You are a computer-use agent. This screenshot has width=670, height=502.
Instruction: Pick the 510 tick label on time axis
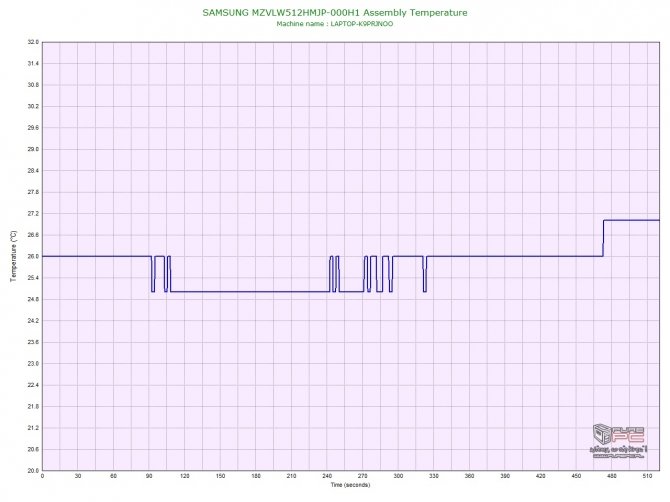coord(647,476)
